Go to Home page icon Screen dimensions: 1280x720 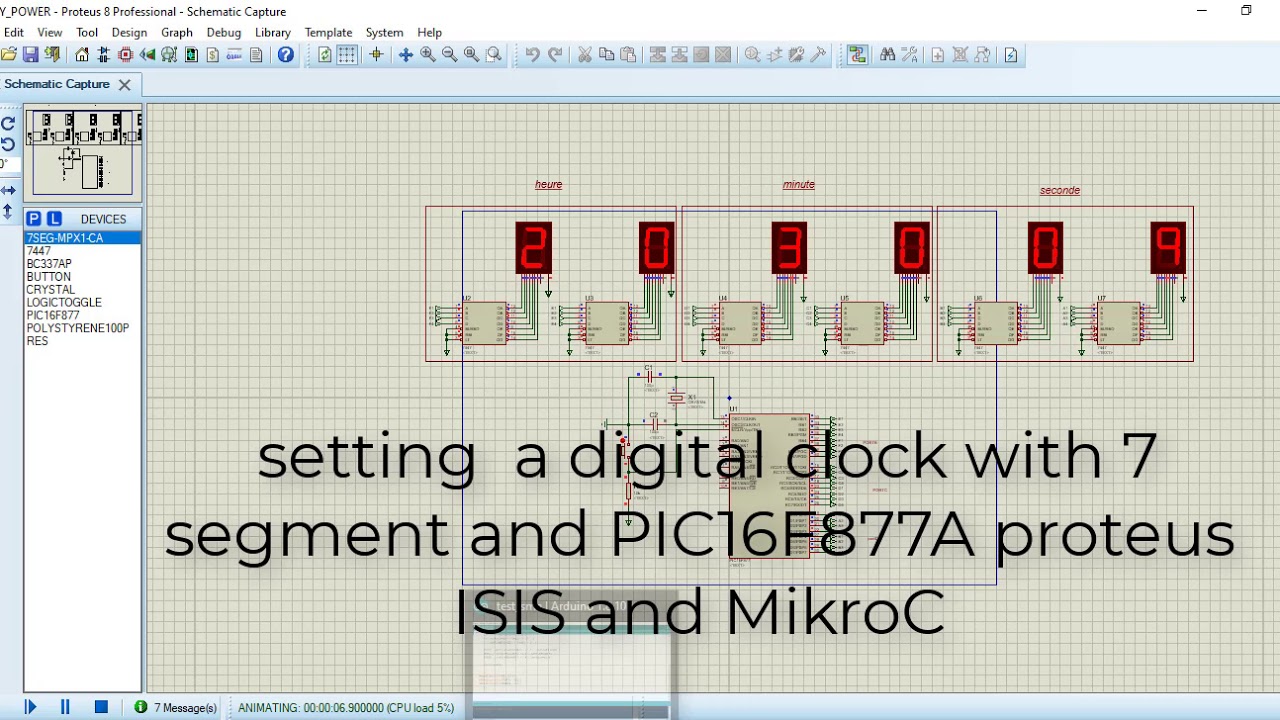click(82, 55)
